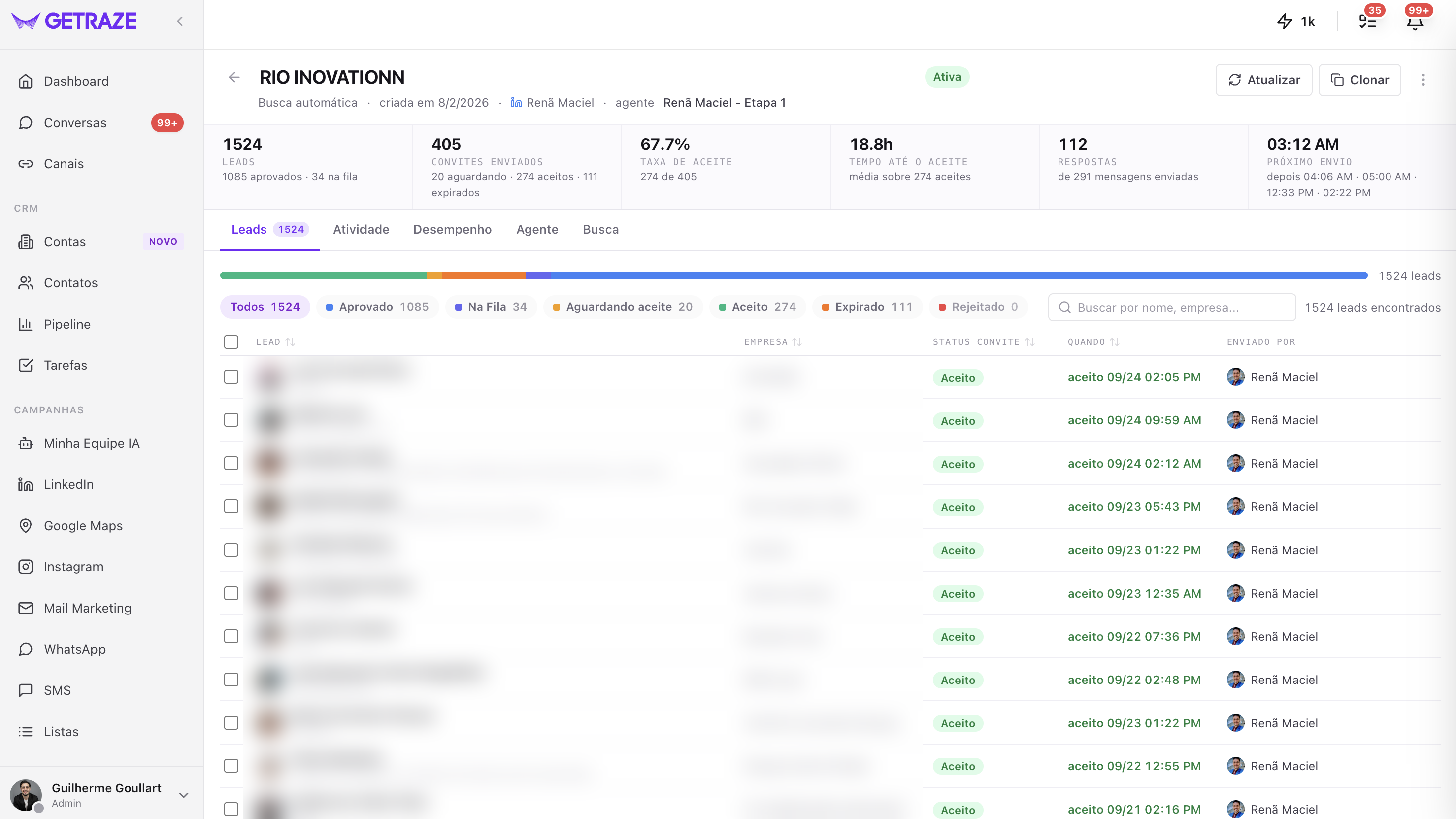Check the lead row accepted 09/24 02:05 PM
The width and height of the screenshot is (1456, 819).
(231, 377)
